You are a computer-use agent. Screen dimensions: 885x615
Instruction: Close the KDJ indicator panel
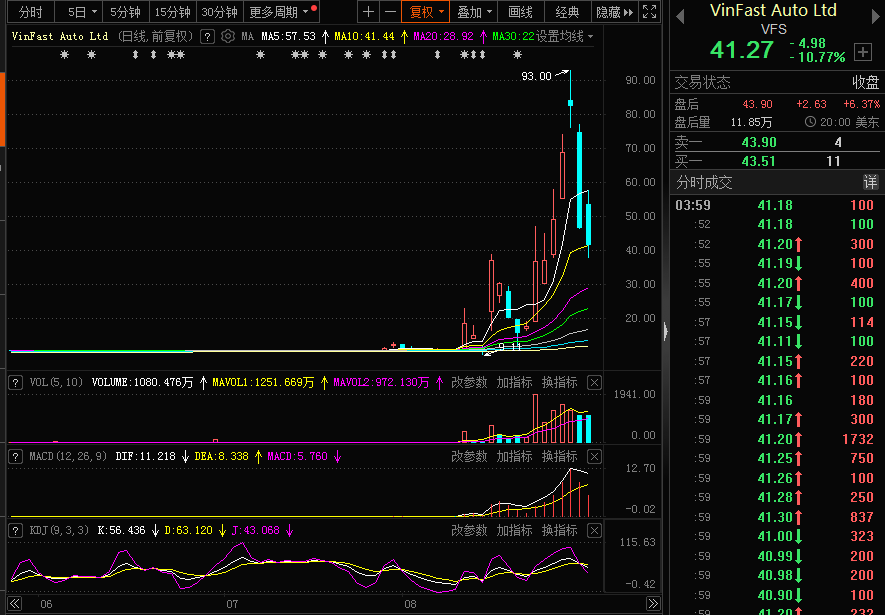594,530
